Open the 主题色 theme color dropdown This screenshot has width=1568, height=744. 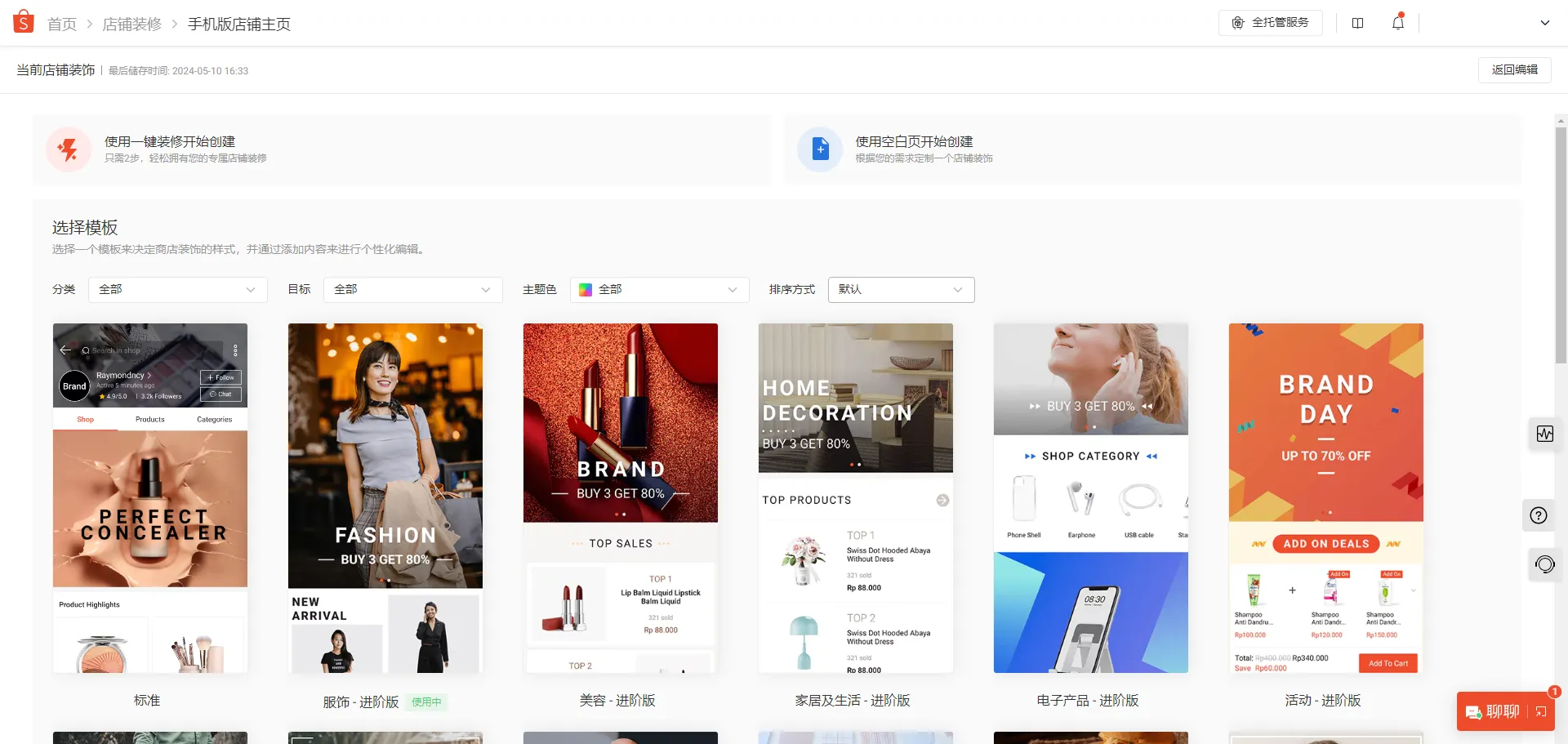tap(658, 289)
